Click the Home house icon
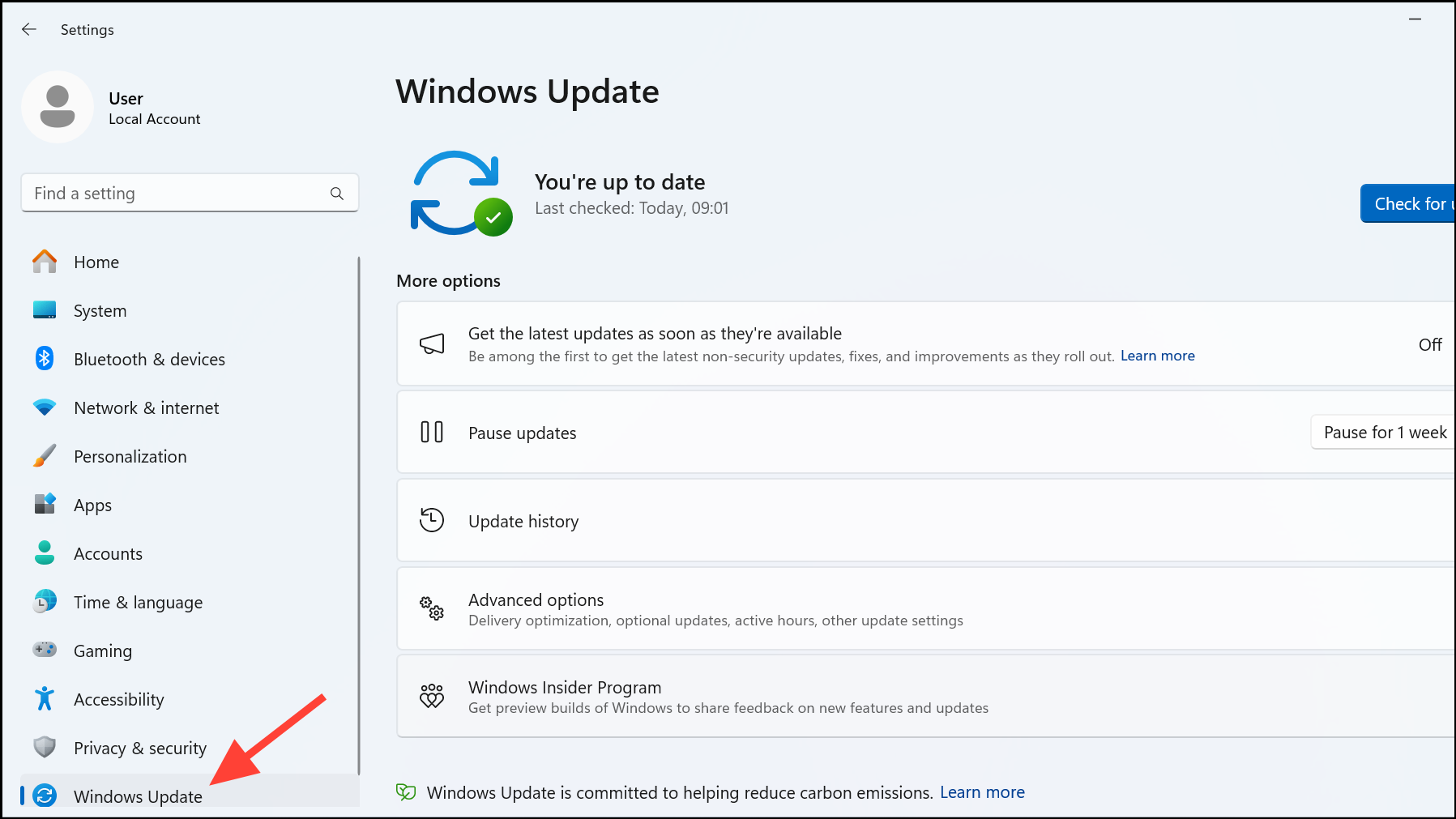 [x=45, y=262]
